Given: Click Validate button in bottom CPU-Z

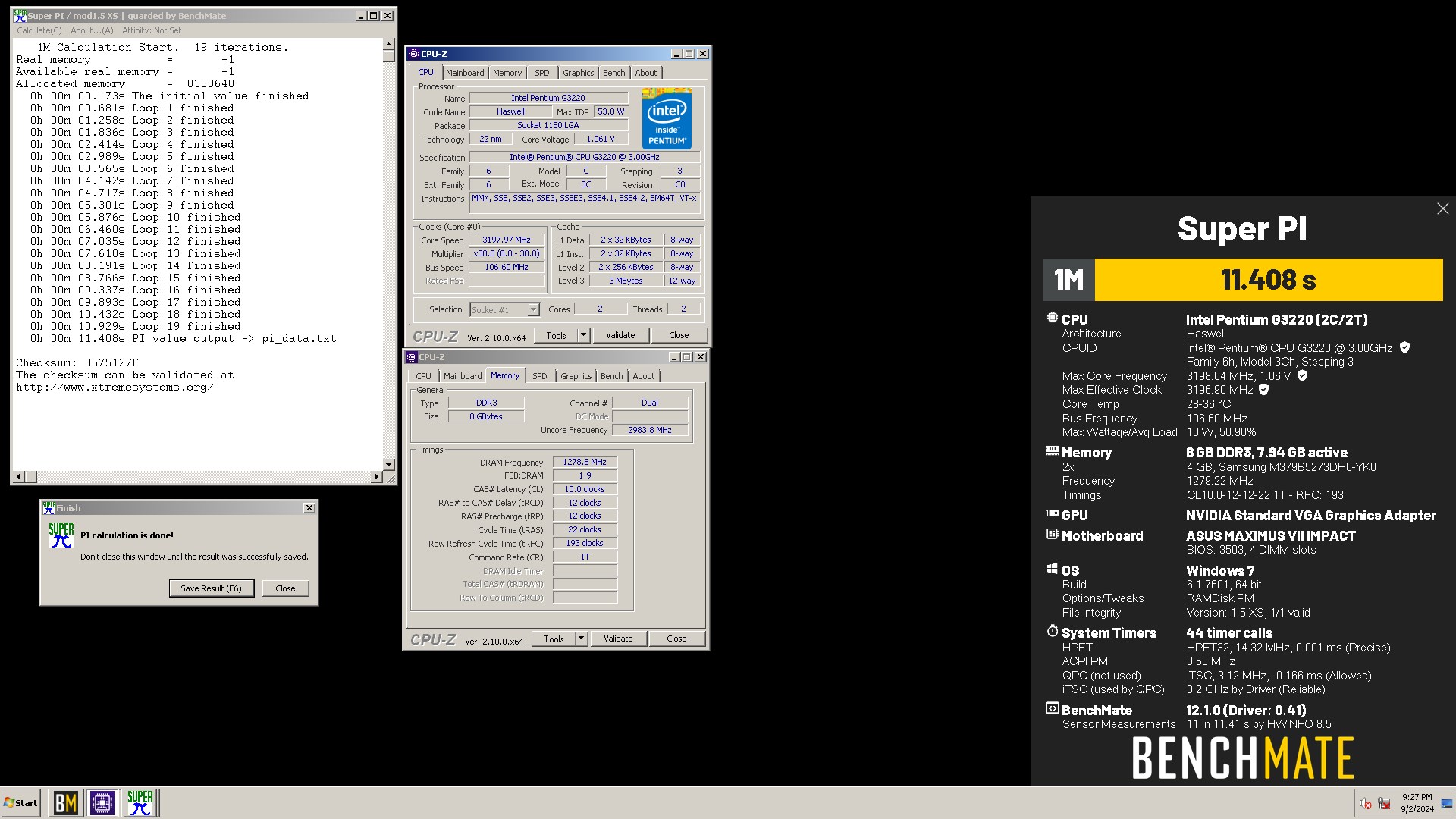Looking at the screenshot, I should [618, 639].
